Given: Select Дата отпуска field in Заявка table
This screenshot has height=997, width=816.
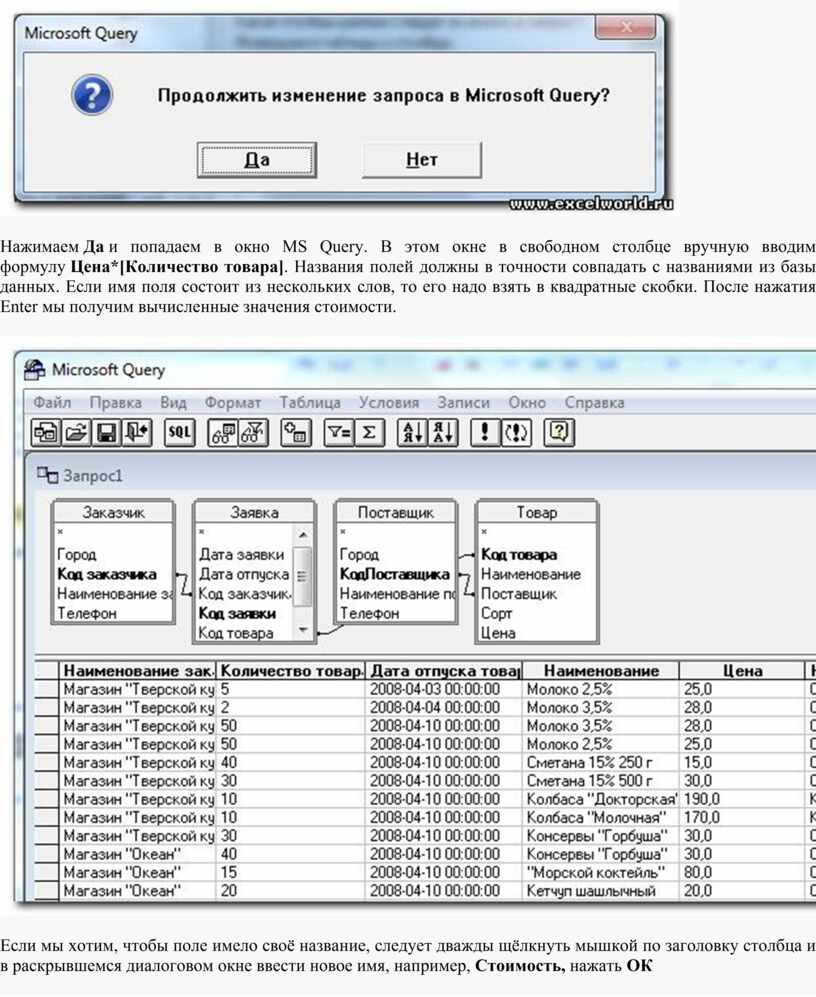Looking at the screenshot, I should [x=244, y=574].
